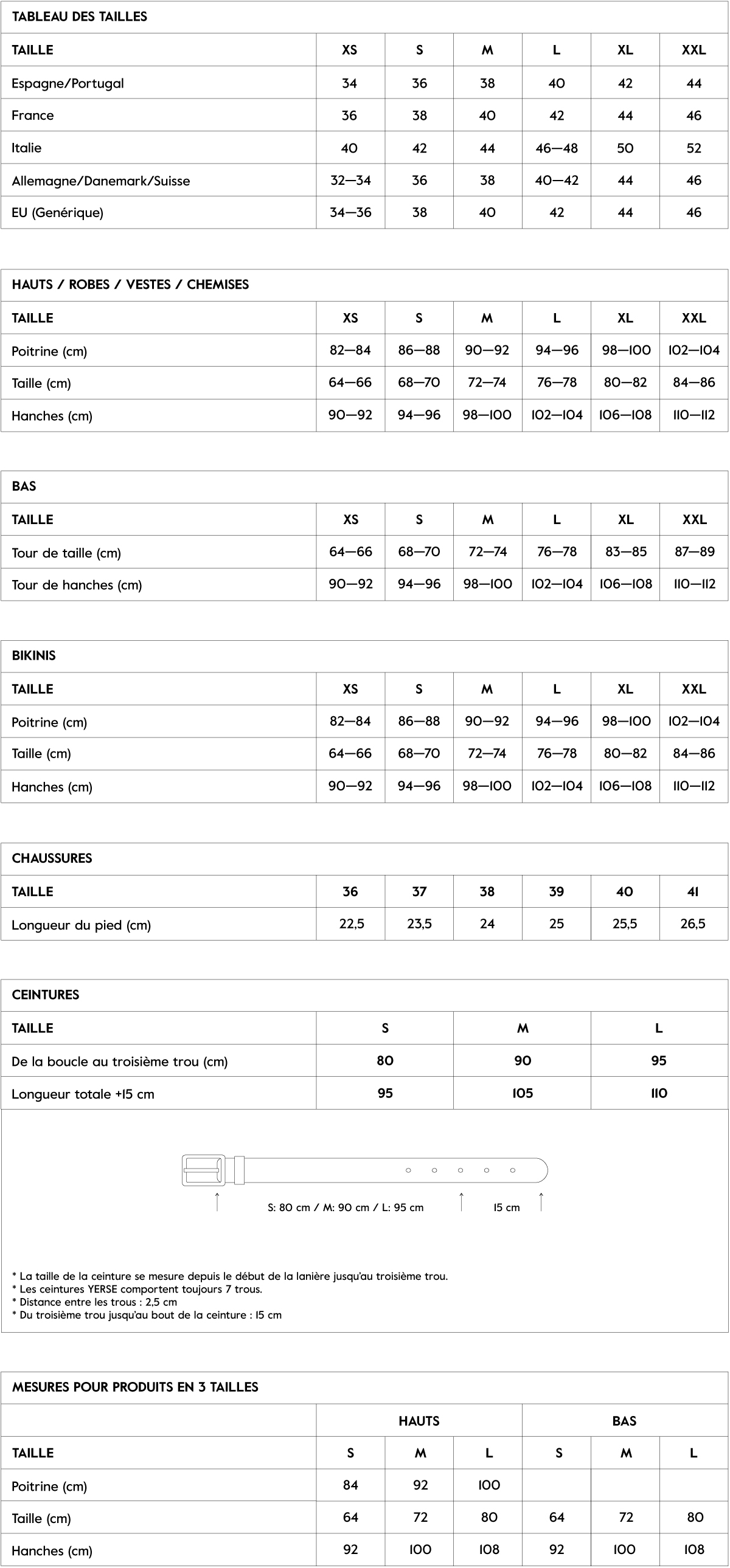Click the HAUTS group header in 3 tailles table
Screen dimensions: 730x1568
click(x=419, y=1421)
